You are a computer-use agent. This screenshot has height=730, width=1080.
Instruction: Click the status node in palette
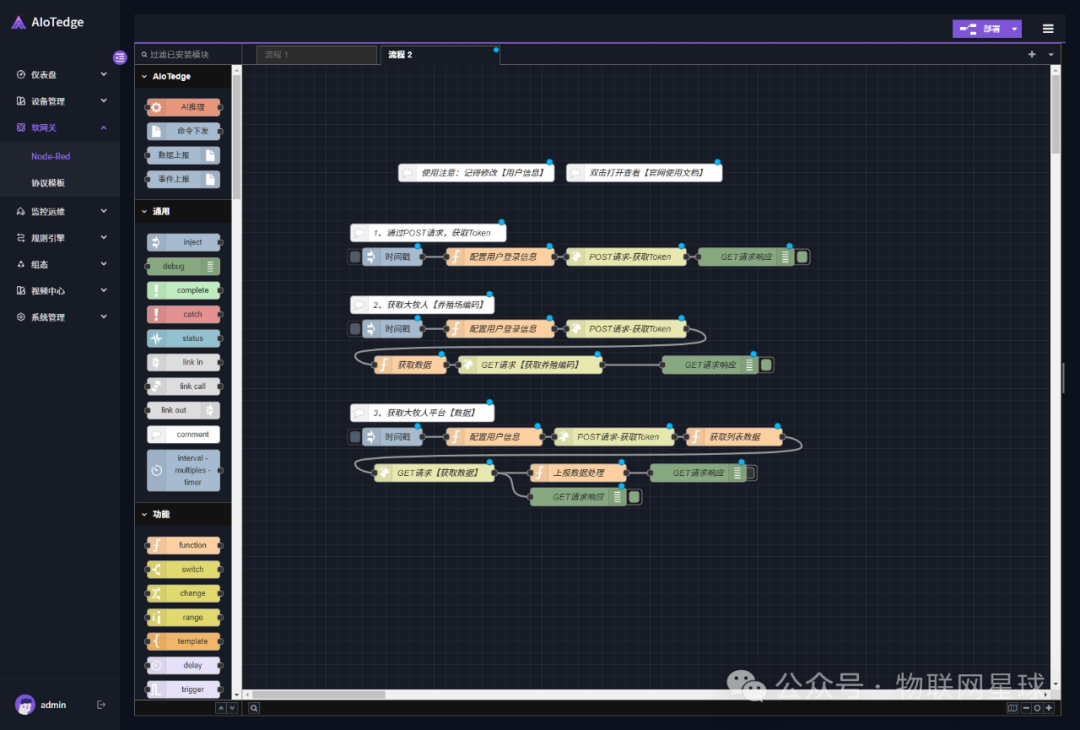(x=184, y=338)
